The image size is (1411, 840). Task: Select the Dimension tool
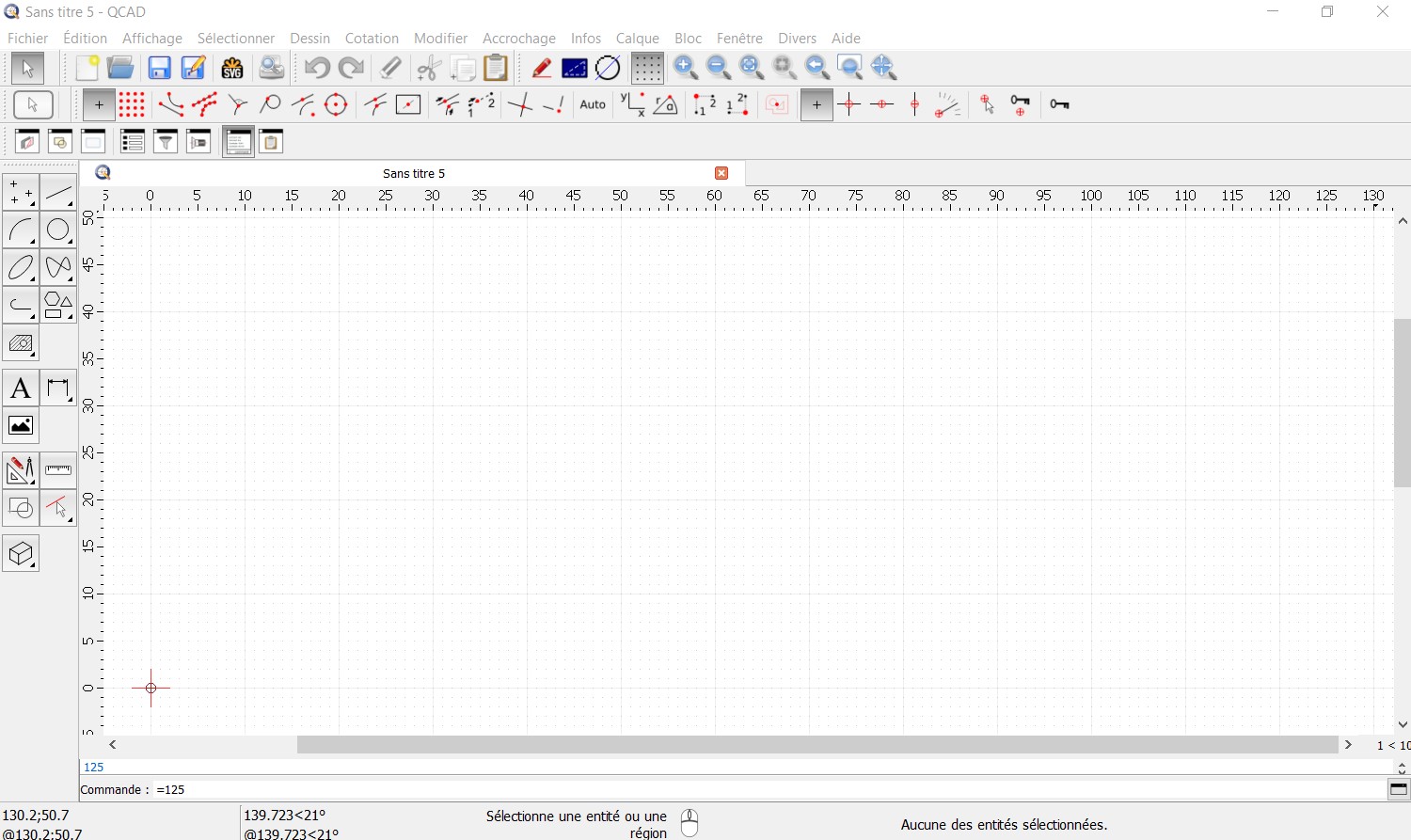pyautogui.click(x=58, y=388)
